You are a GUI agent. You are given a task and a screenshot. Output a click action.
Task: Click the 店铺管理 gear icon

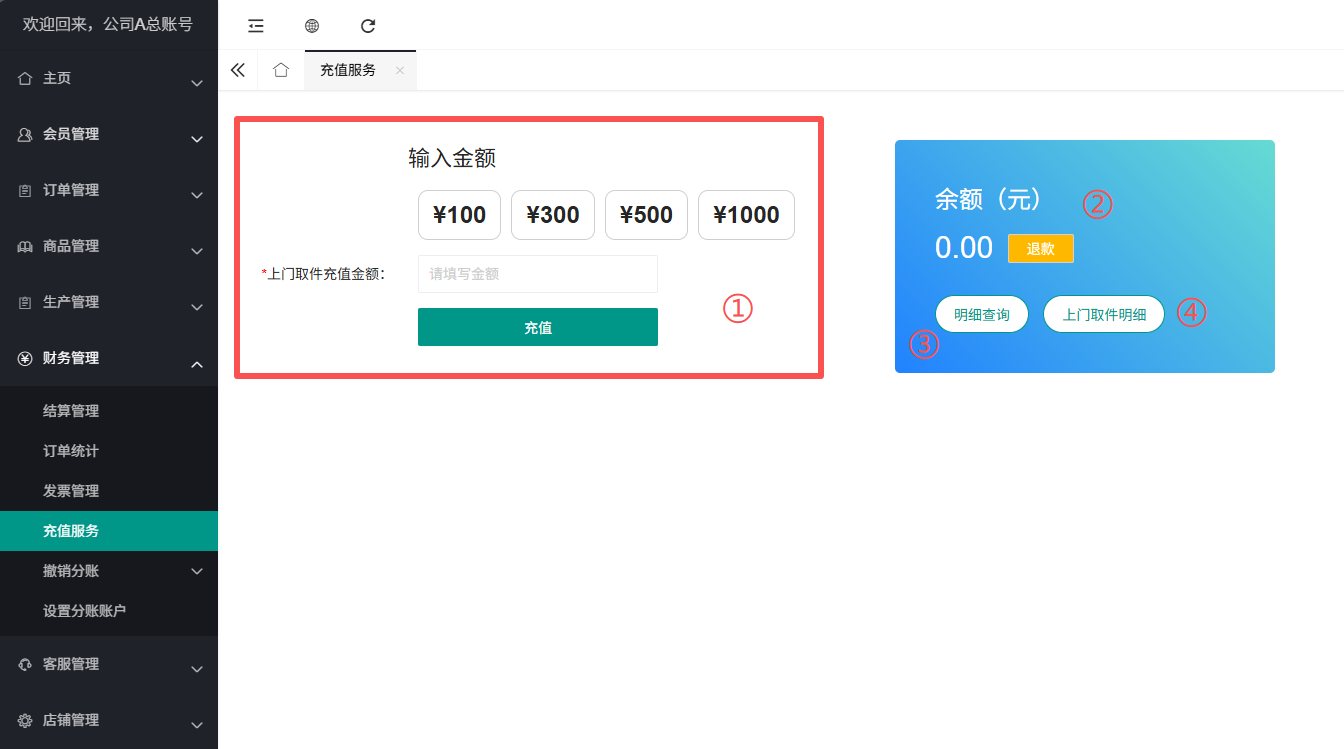pos(25,720)
